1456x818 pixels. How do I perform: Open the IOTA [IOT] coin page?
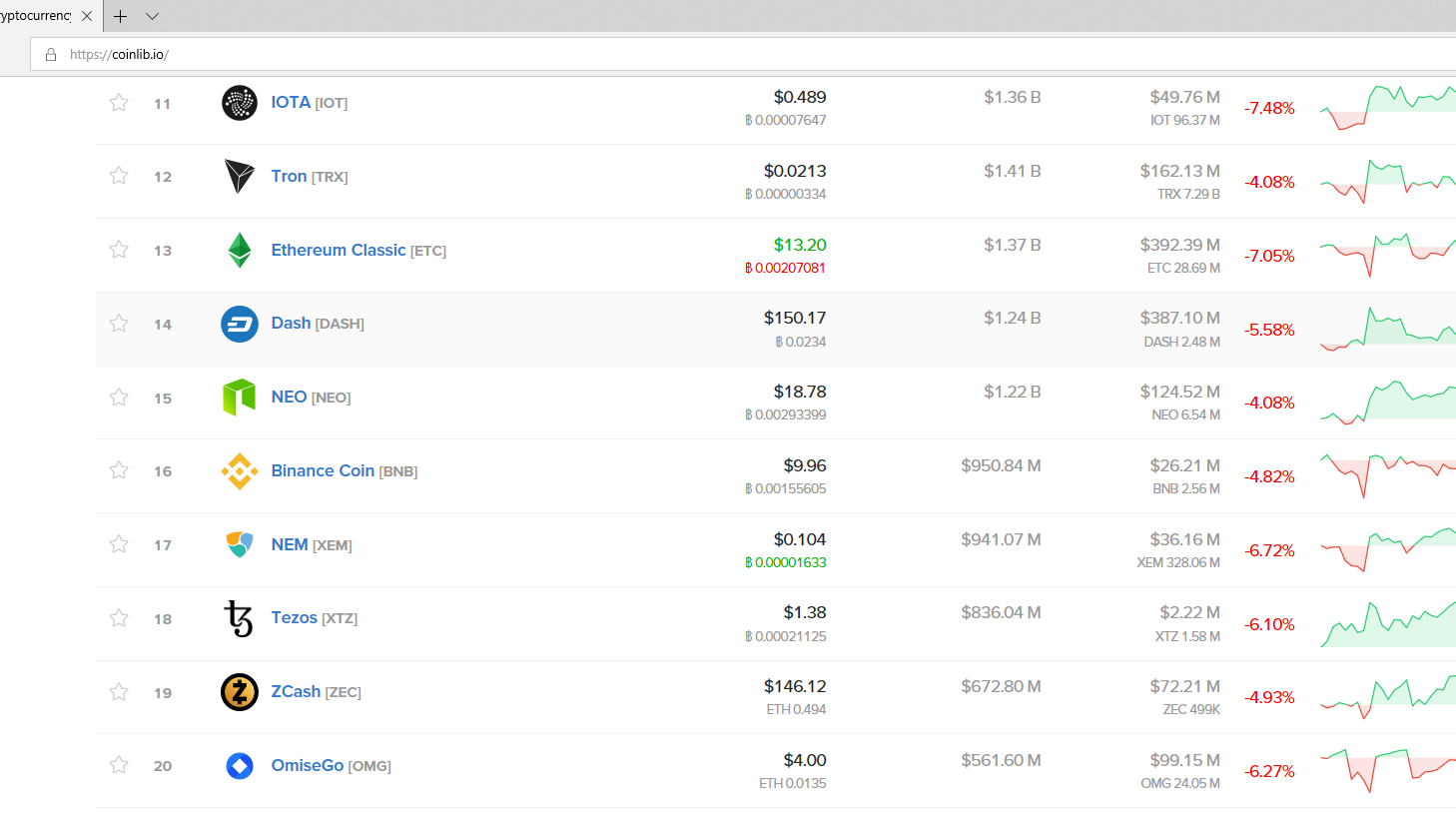pyautogui.click(x=310, y=102)
